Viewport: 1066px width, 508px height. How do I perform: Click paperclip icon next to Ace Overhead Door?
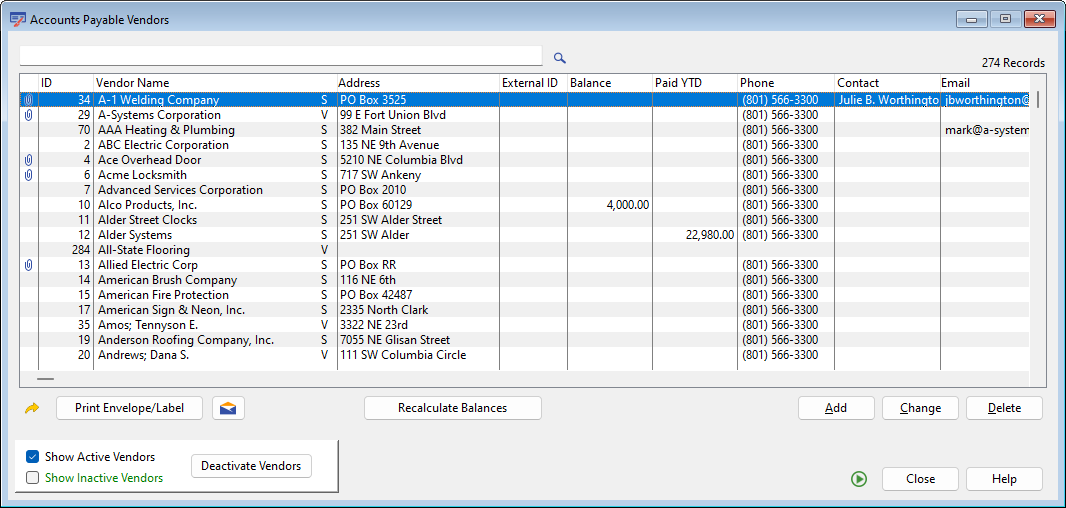pos(29,160)
